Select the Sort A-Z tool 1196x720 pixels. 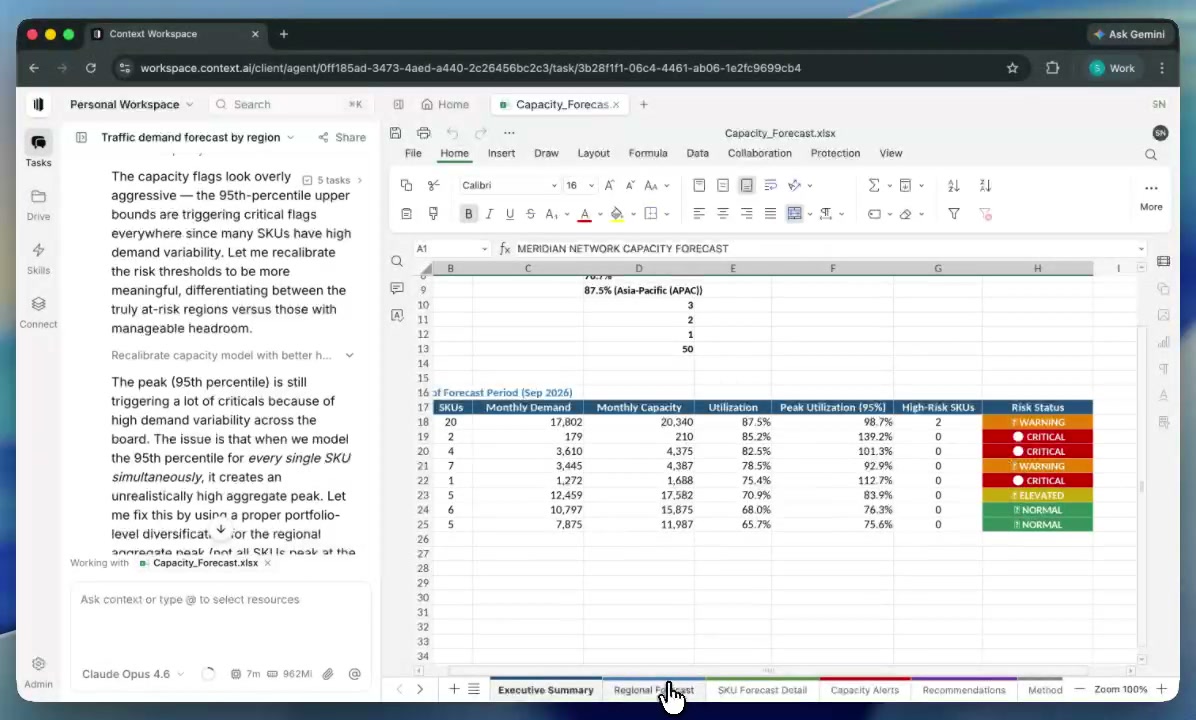(x=953, y=185)
